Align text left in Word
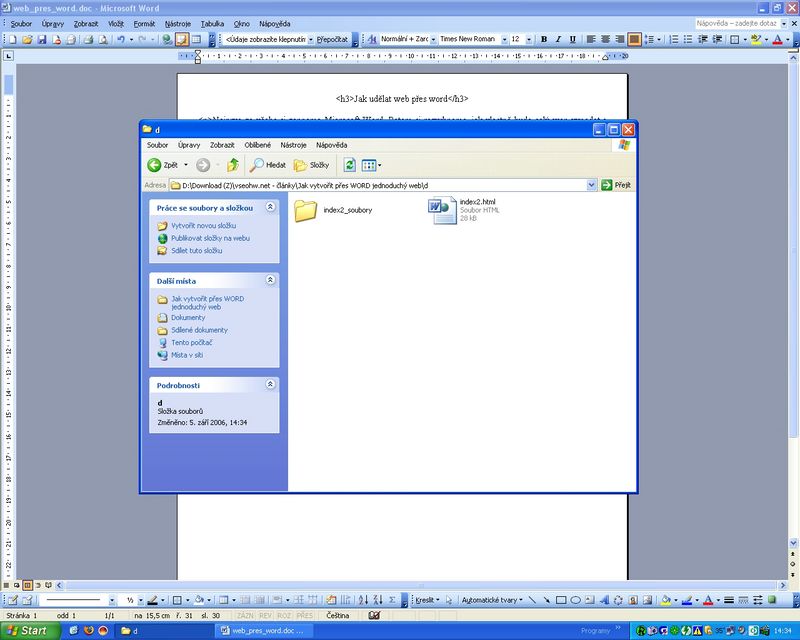The image size is (800, 640). click(591, 39)
